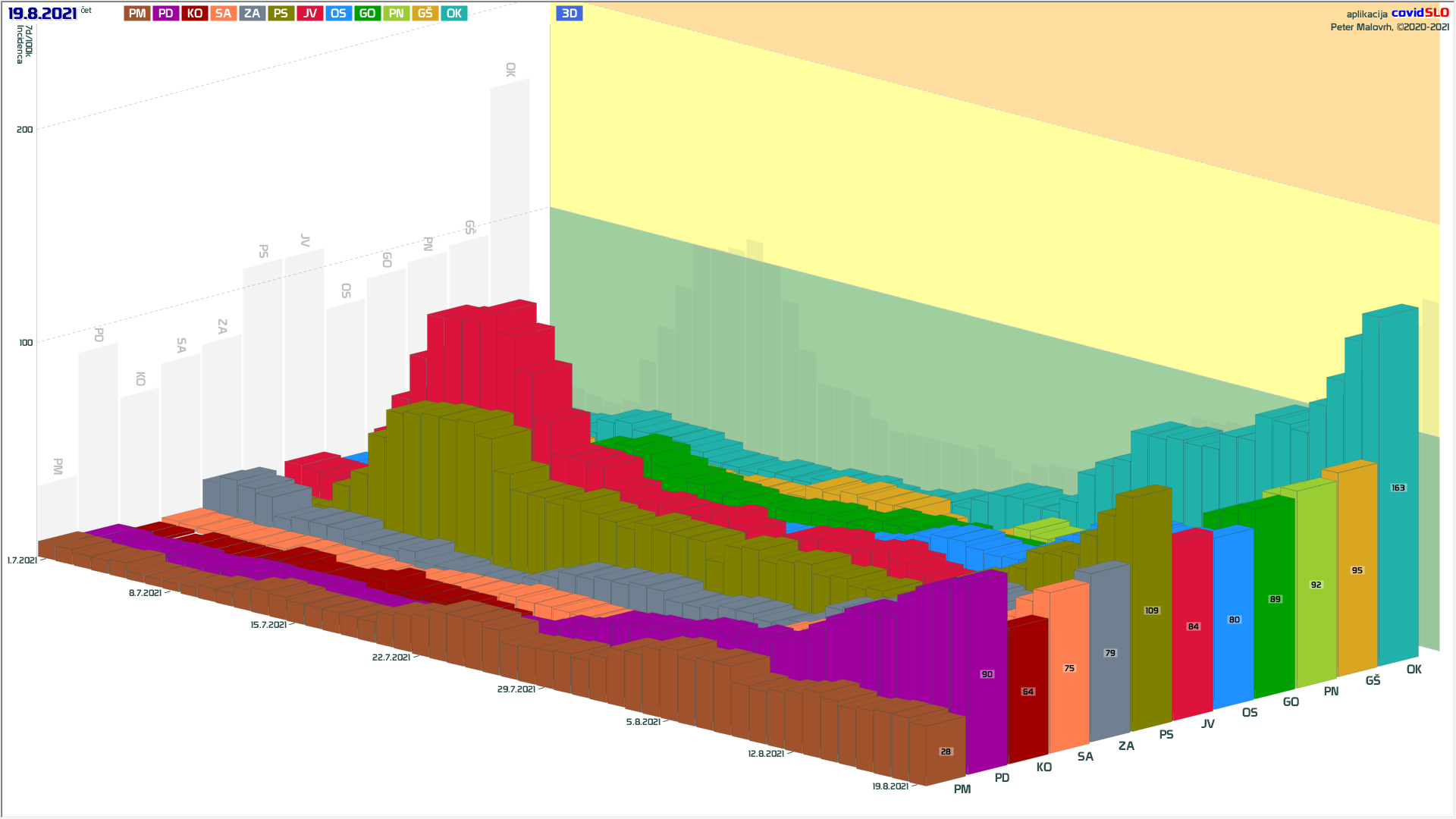Click the SA orange legend swatch
This screenshot has width=1456, height=819.
pyautogui.click(x=223, y=14)
